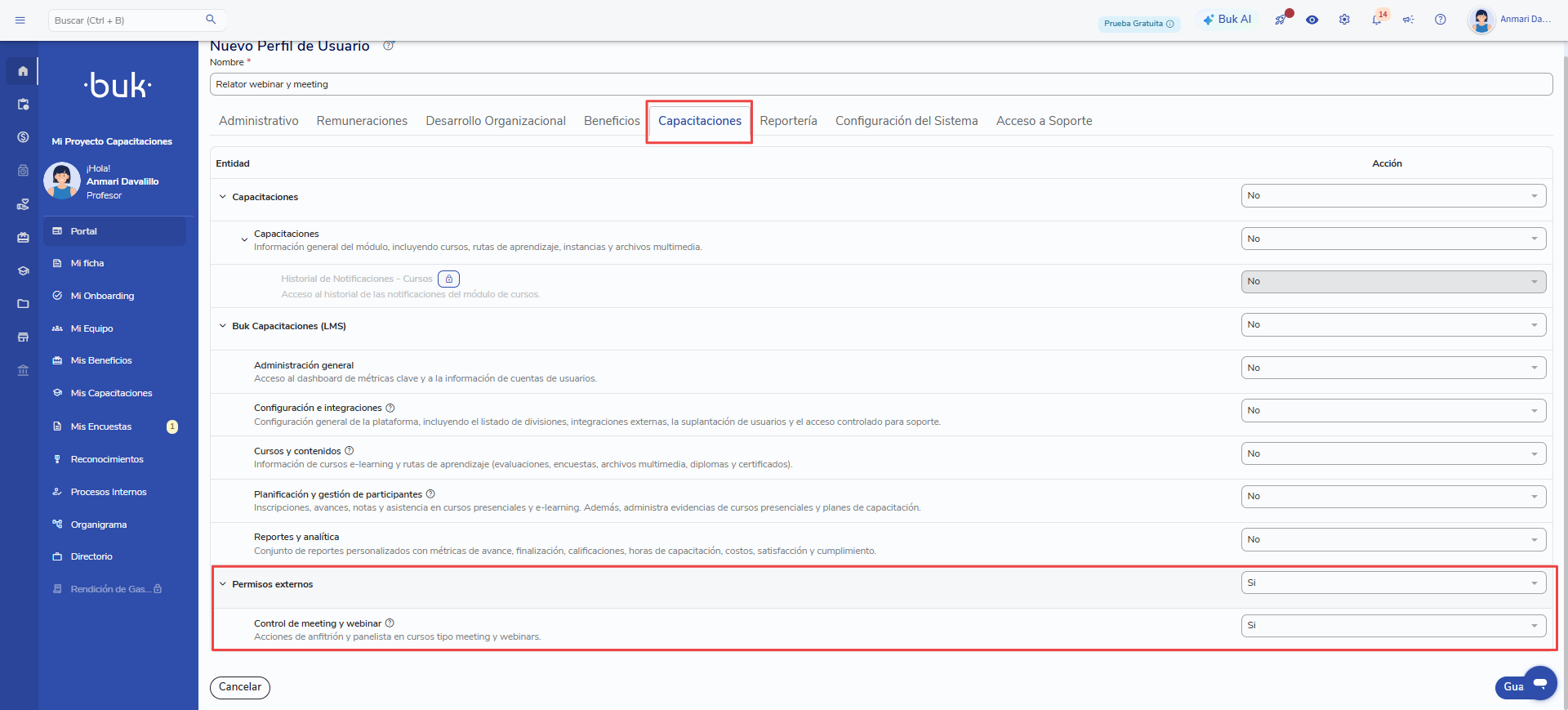Click help icon next to Control de meeting
1568x710 pixels.
coord(390,623)
